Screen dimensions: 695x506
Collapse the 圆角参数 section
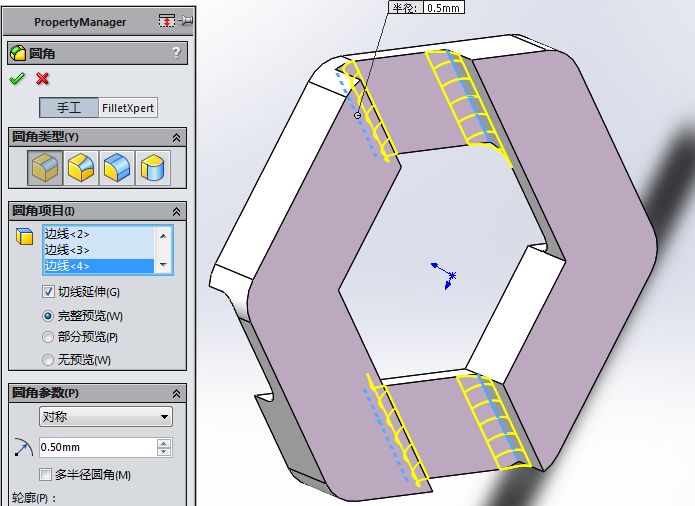click(x=176, y=393)
